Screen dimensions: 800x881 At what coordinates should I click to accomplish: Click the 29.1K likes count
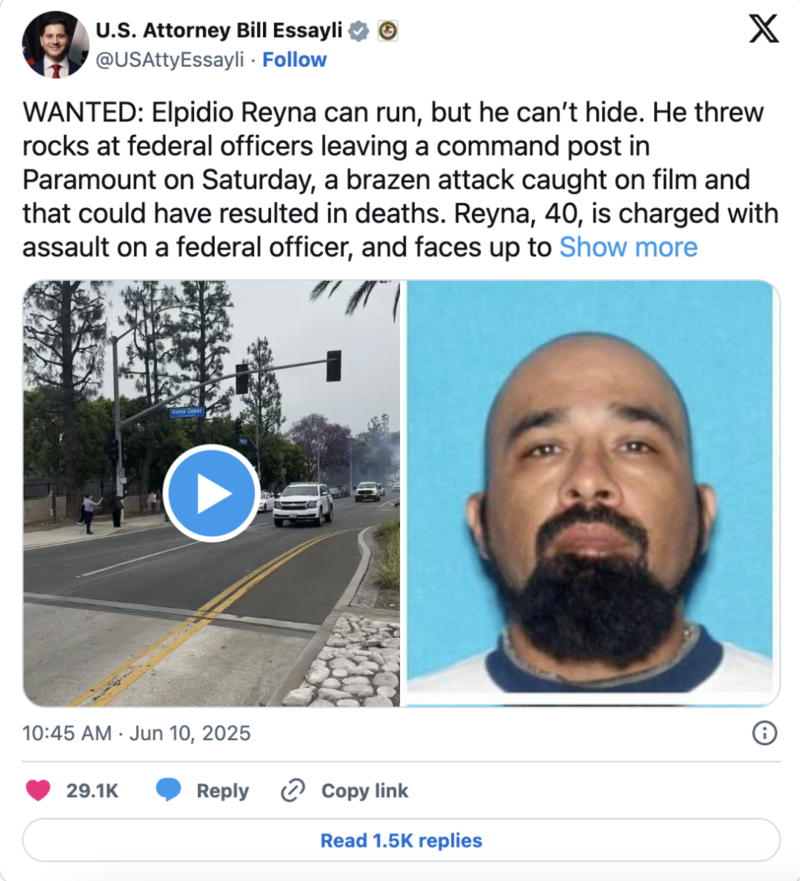(92, 791)
